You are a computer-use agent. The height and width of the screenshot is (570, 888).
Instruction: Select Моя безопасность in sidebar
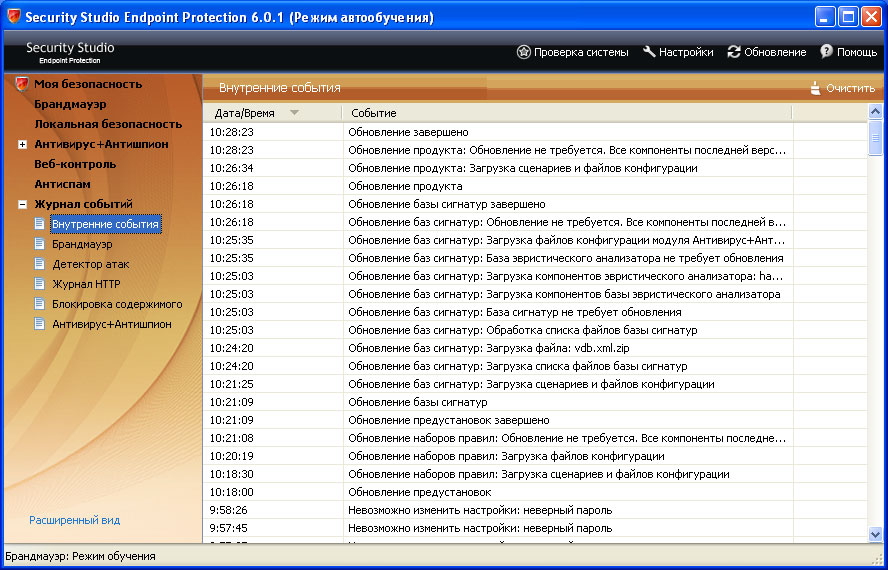(88, 84)
